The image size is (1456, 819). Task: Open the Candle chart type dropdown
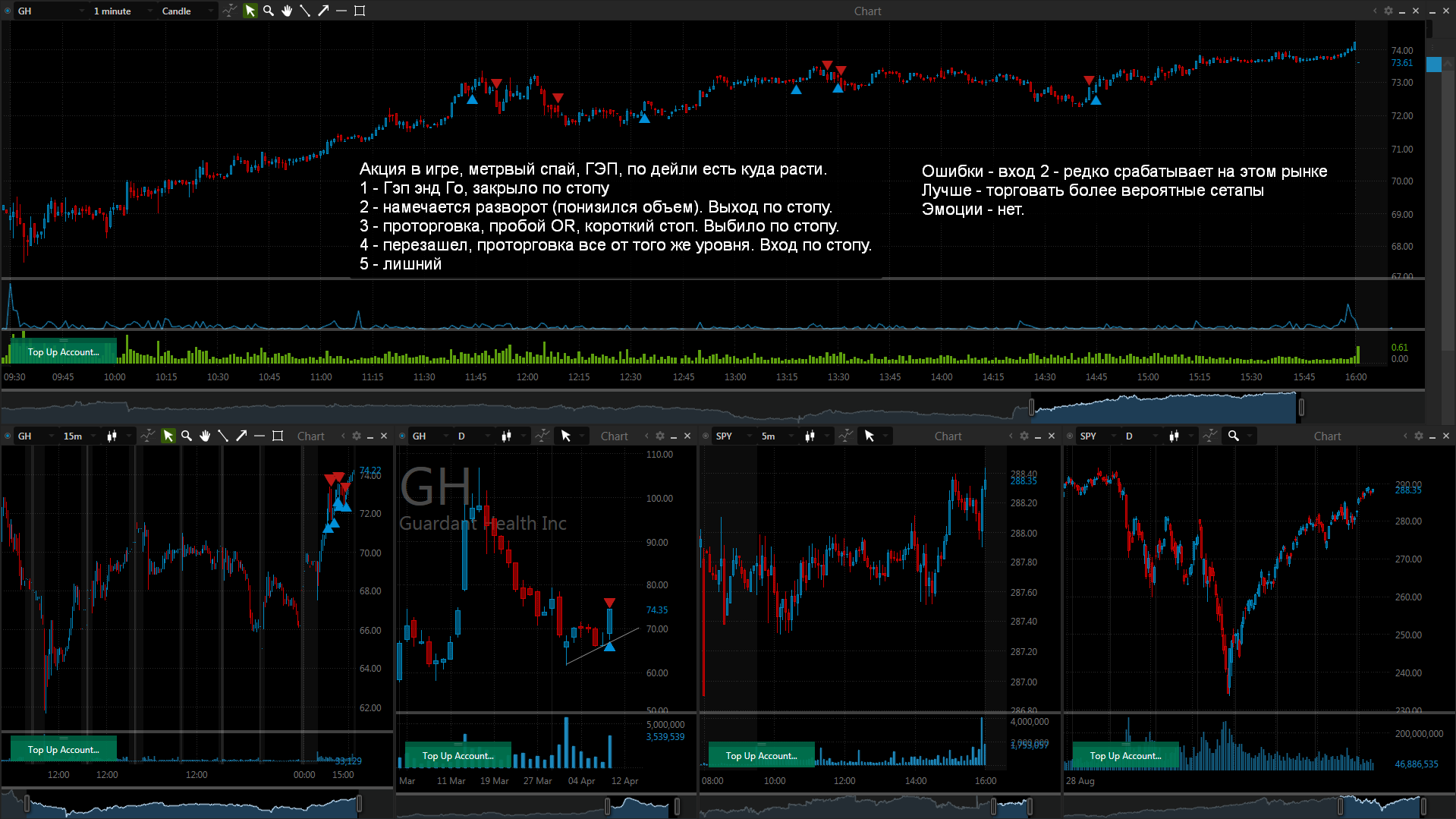tap(186, 11)
